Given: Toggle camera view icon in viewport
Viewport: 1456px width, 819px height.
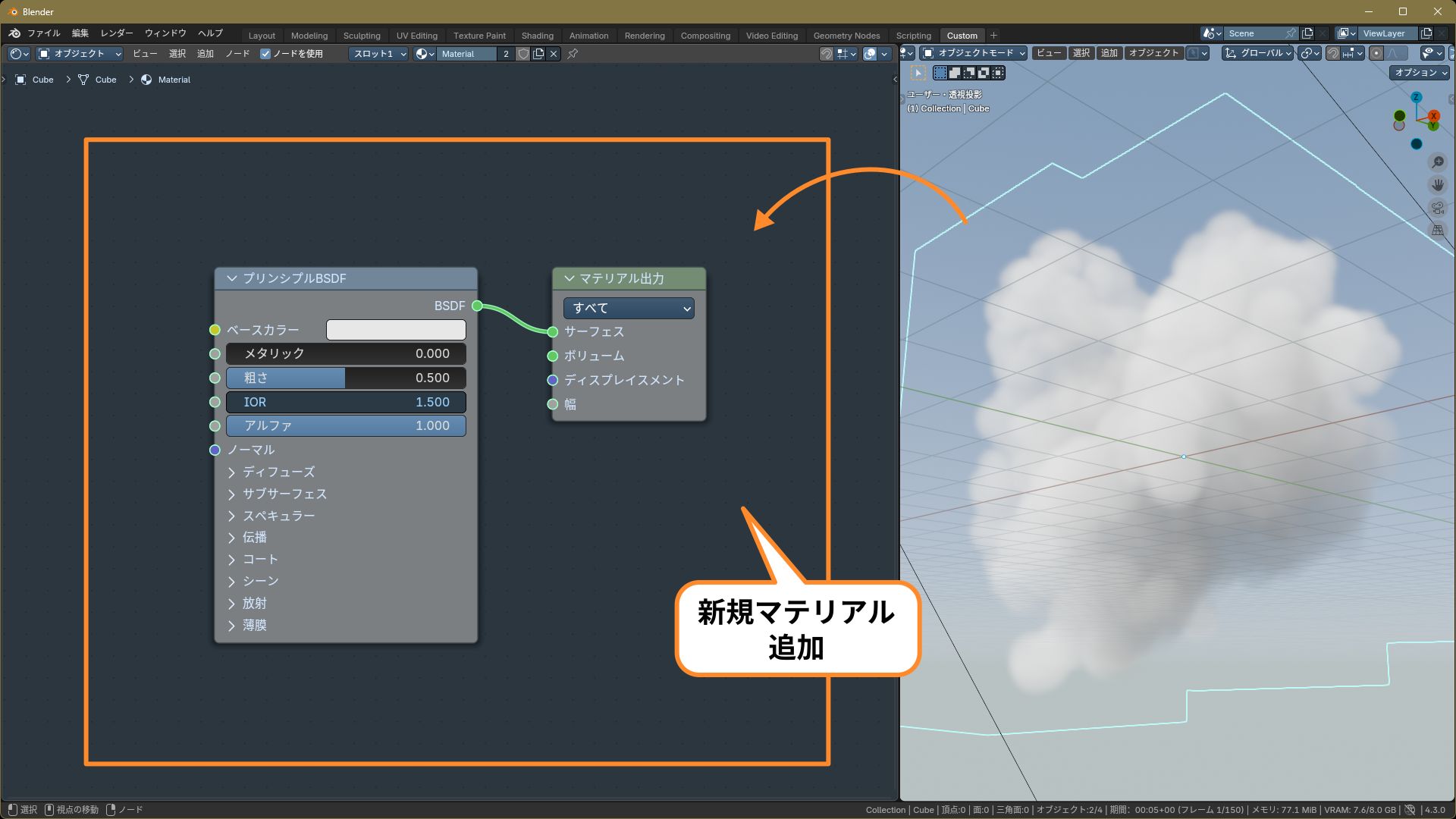Looking at the screenshot, I should point(1437,208).
